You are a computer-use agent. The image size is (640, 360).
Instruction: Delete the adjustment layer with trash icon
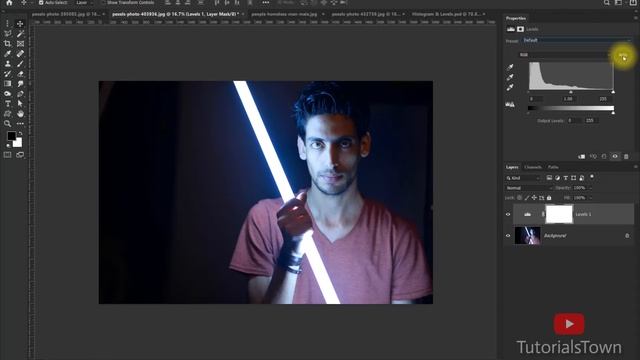click(x=626, y=156)
